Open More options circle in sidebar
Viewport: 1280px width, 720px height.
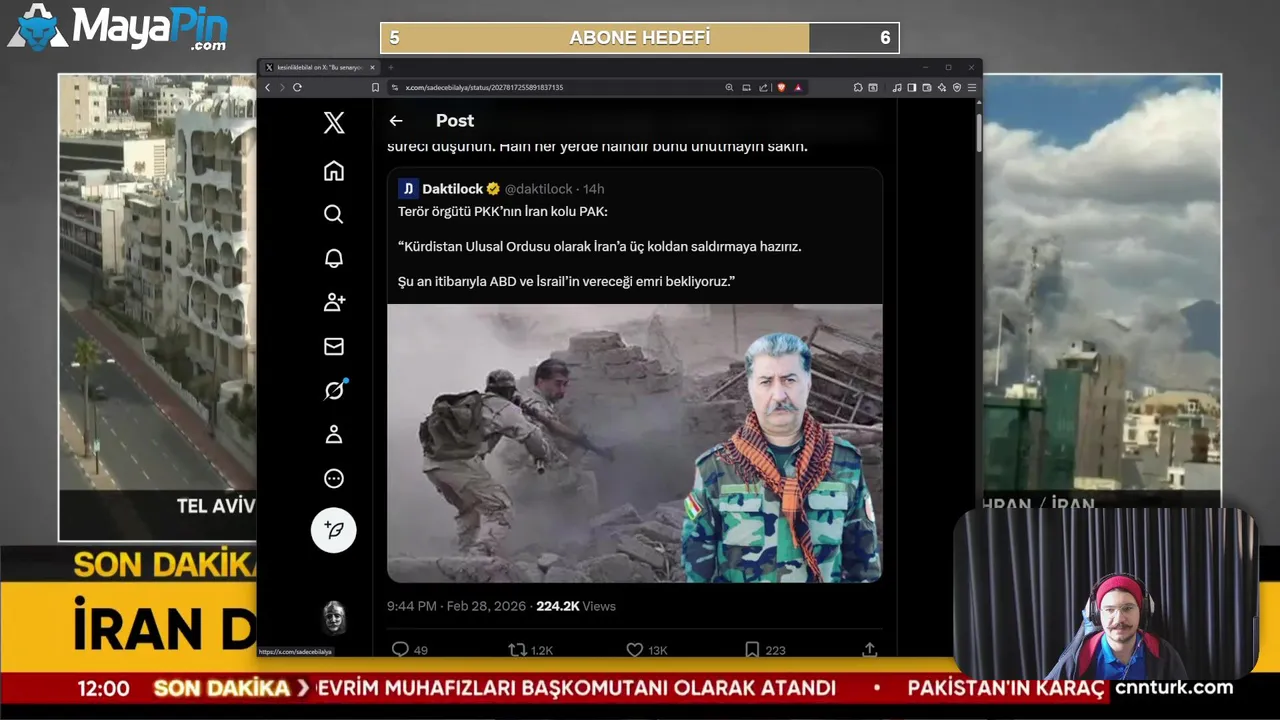(x=334, y=478)
